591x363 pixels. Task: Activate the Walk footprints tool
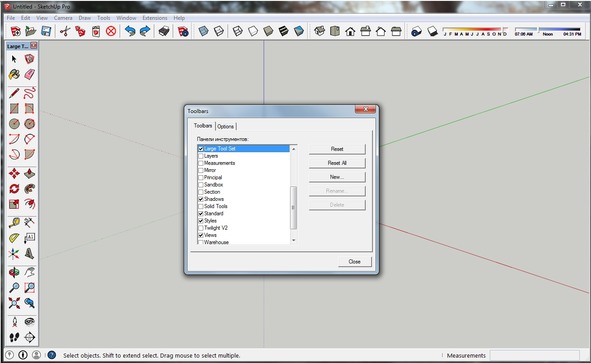coord(14,337)
